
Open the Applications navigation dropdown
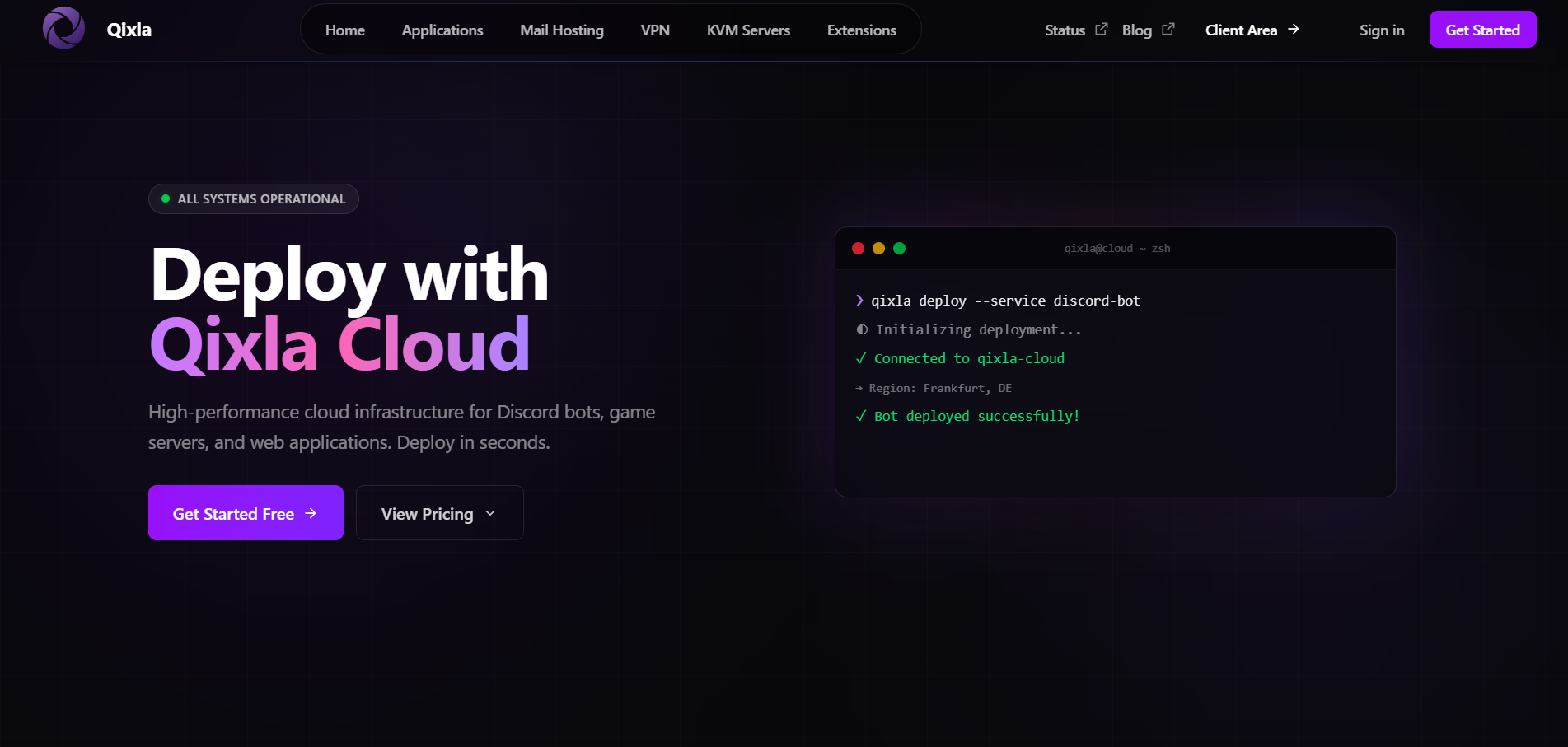pos(442,30)
